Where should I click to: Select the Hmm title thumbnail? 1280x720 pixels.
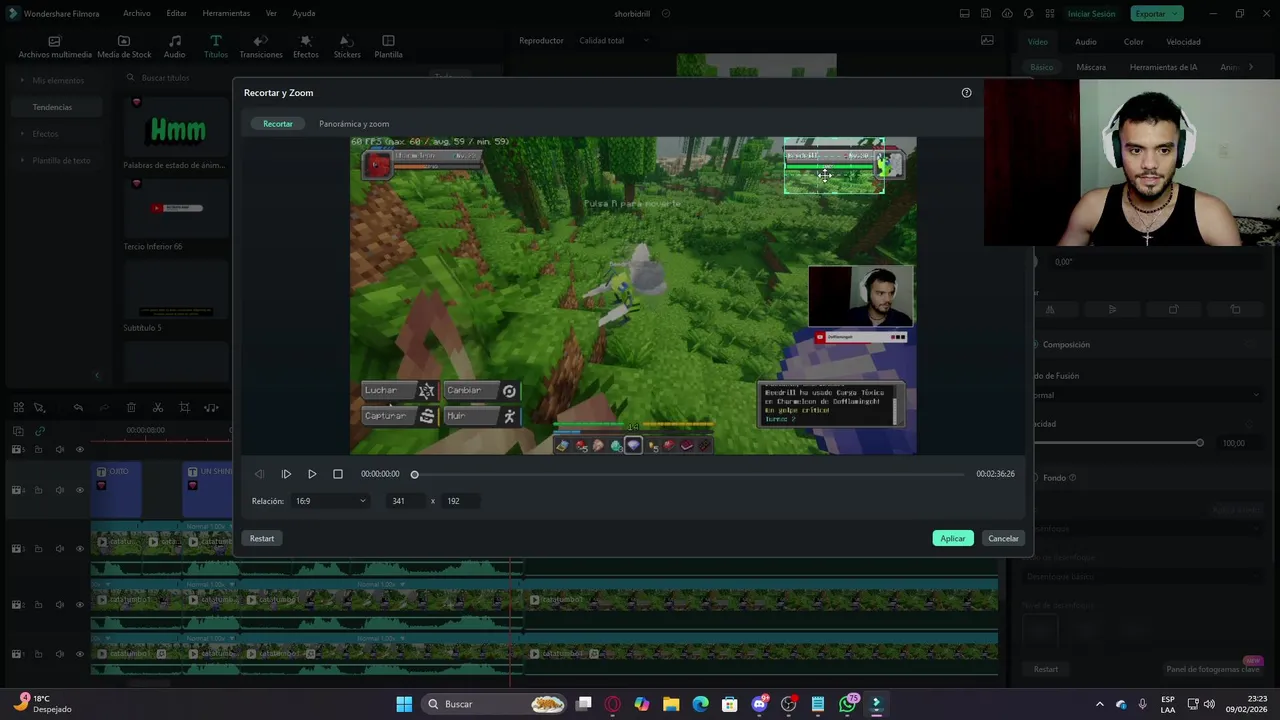tap(177, 129)
